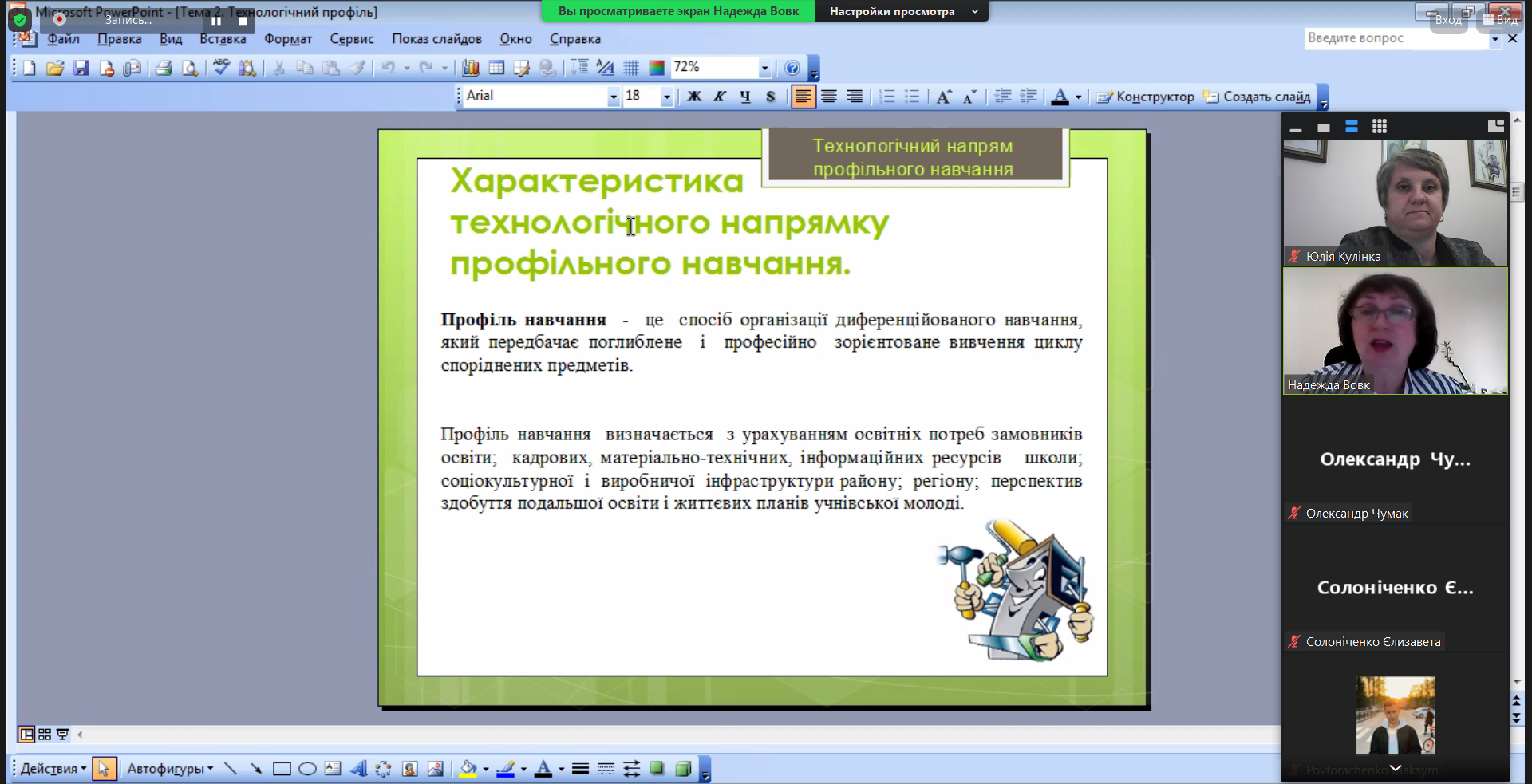Open the Вставка menu
The height and width of the screenshot is (784, 1532).
[x=223, y=39]
